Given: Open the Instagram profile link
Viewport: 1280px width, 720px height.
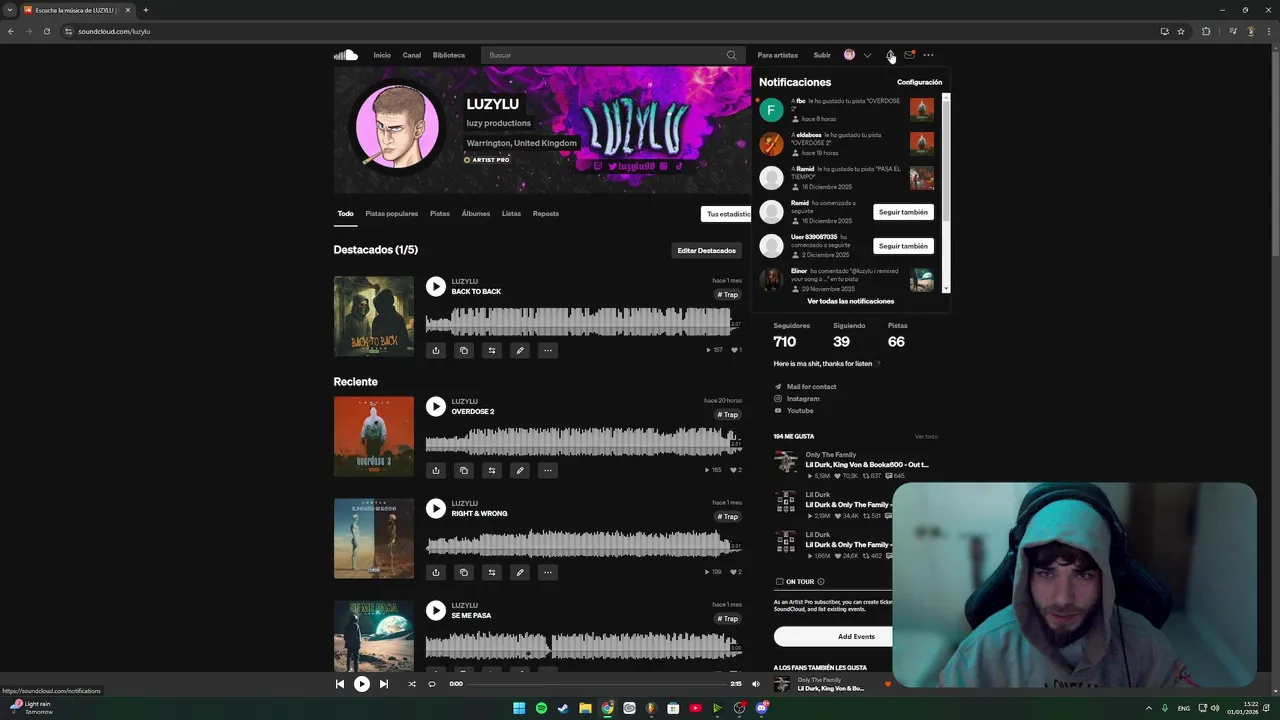Looking at the screenshot, I should point(802,398).
